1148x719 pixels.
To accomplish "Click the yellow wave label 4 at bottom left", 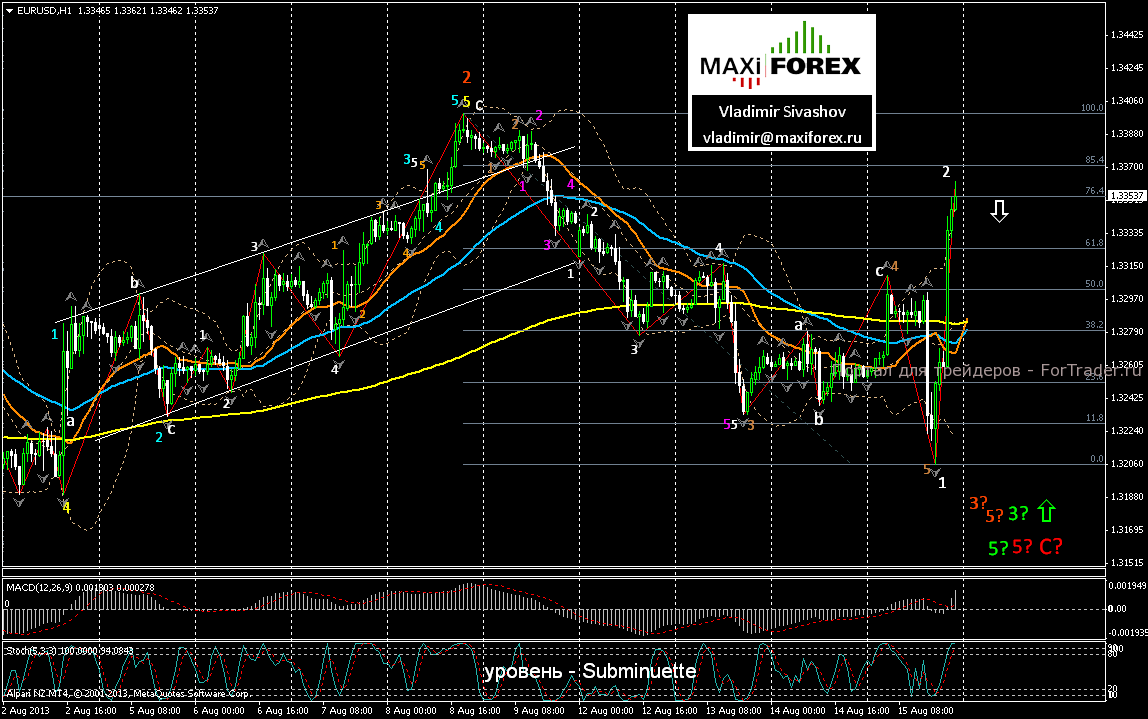I will point(66,507).
